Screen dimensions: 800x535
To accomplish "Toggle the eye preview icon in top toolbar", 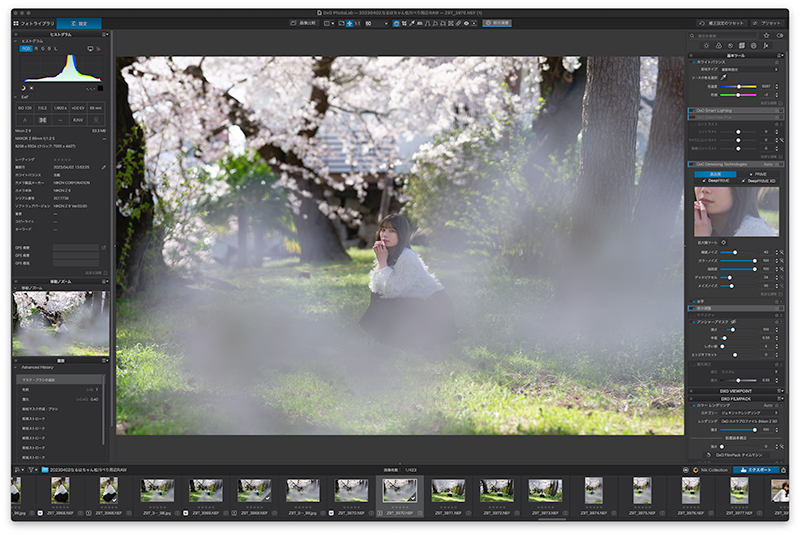I will [466, 23].
